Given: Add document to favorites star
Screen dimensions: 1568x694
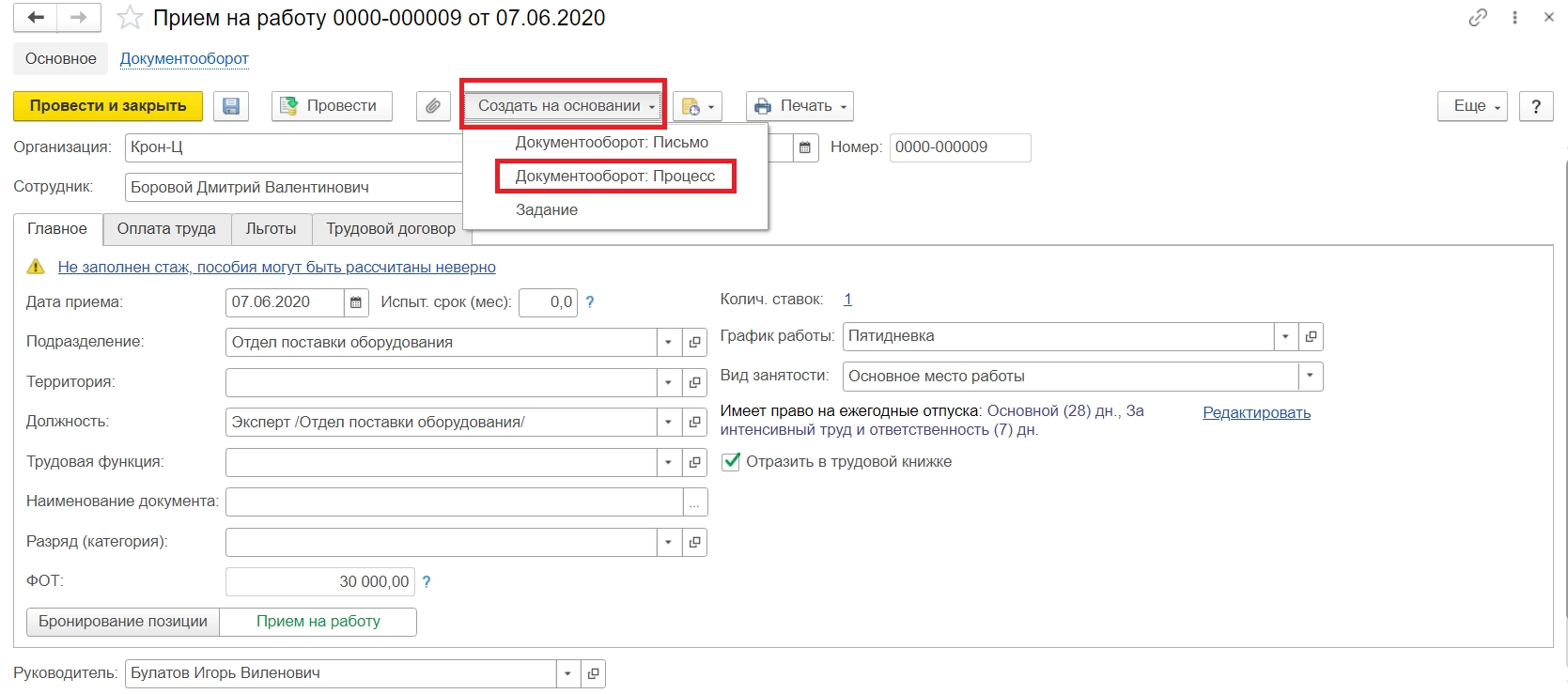Looking at the screenshot, I should pos(130,18).
